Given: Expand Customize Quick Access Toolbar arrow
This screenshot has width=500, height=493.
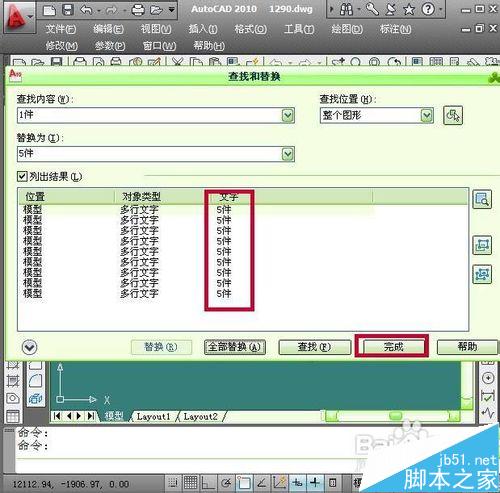Looking at the screenshot, I should (171, 9).
